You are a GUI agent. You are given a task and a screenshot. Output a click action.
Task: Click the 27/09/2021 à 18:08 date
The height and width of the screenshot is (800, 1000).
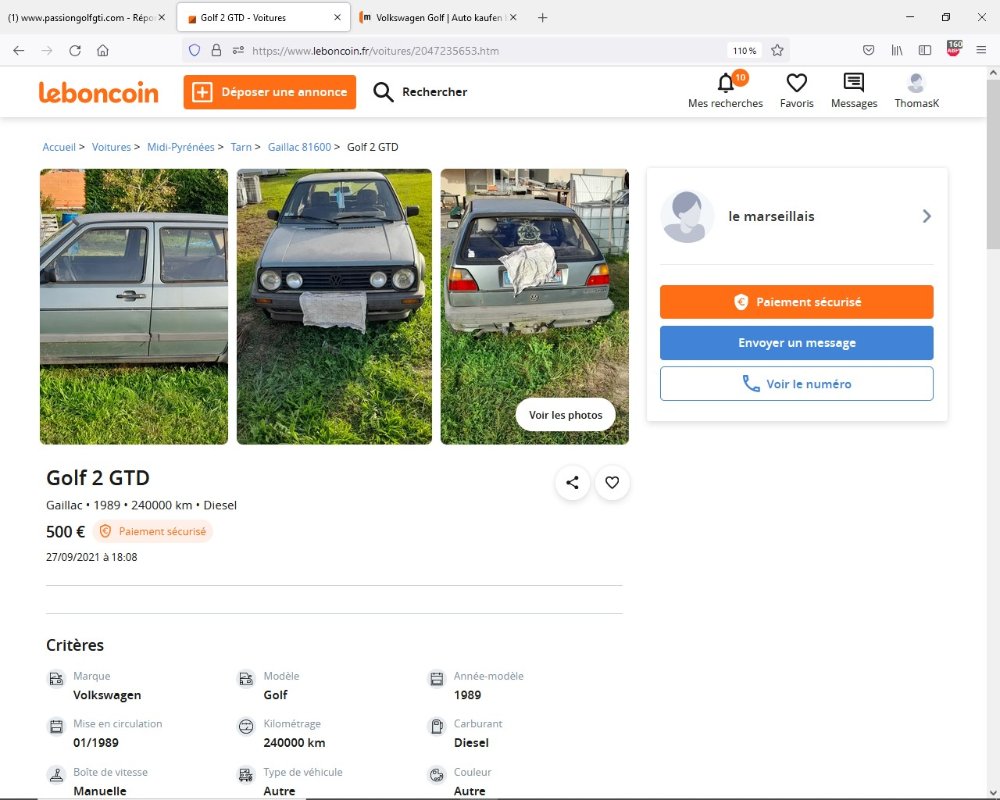(92, 557)
